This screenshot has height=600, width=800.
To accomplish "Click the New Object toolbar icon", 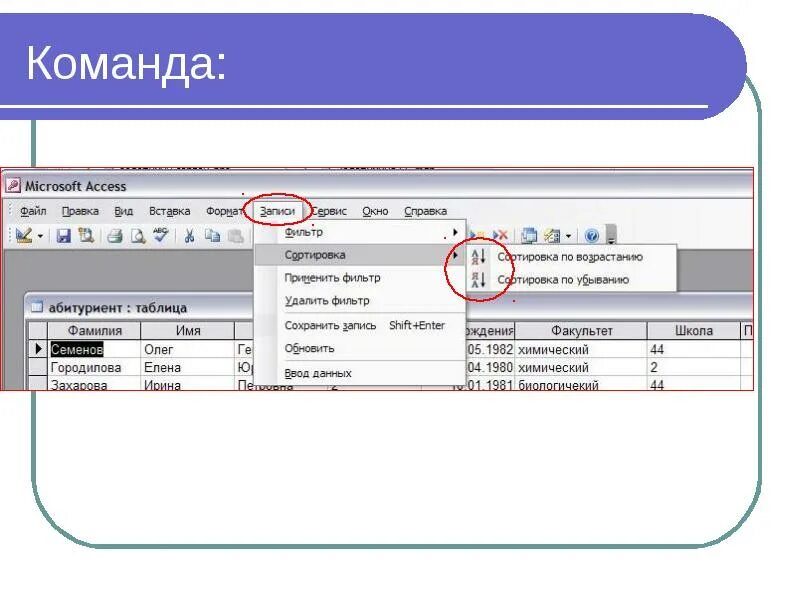I will [552, 236].
